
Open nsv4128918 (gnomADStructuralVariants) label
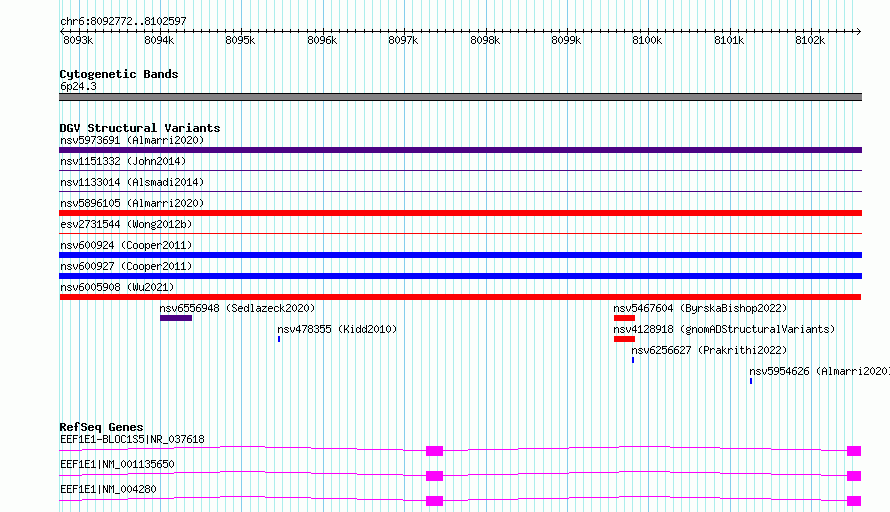click(724, 329)
